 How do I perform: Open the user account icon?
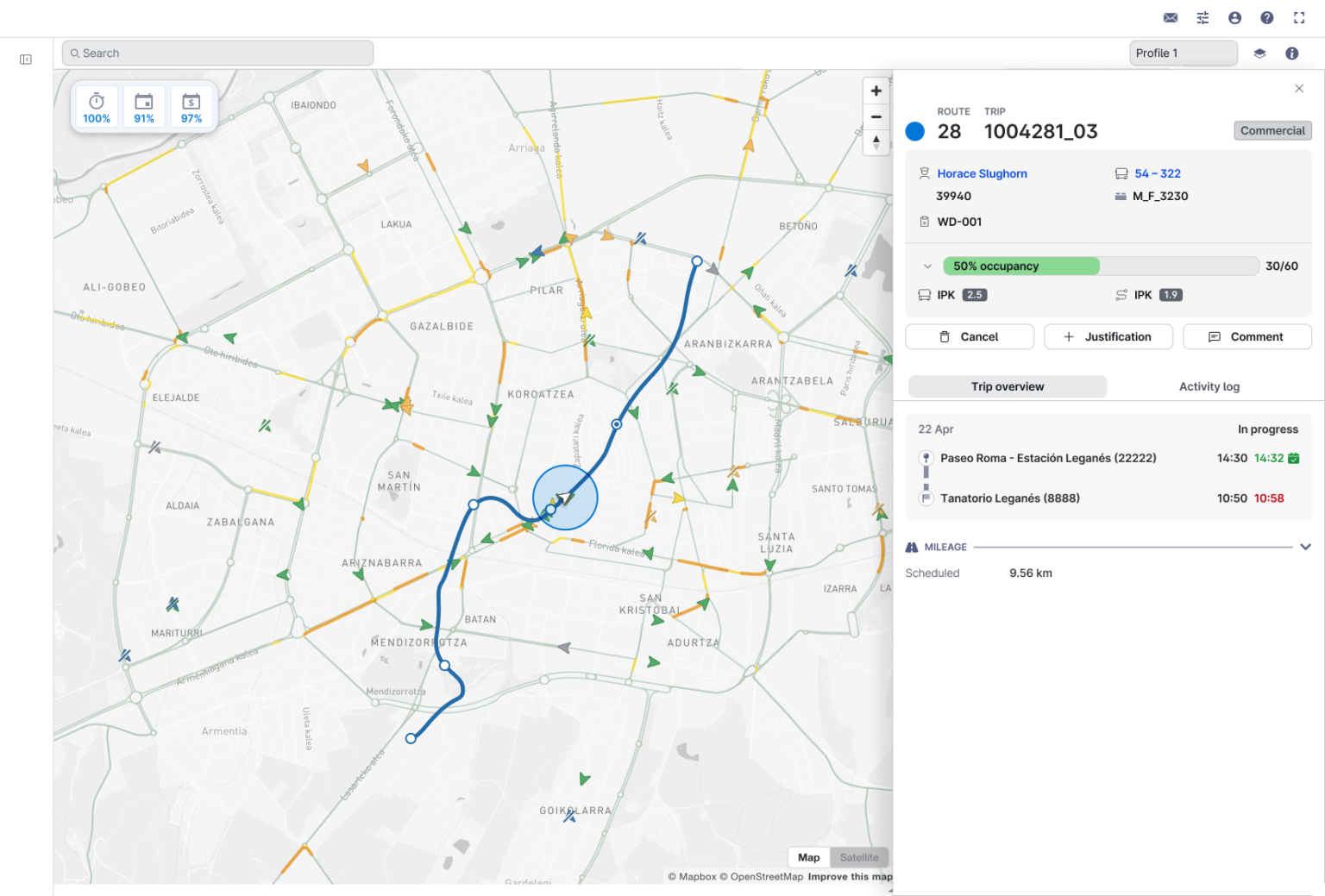coord(1234,18)
